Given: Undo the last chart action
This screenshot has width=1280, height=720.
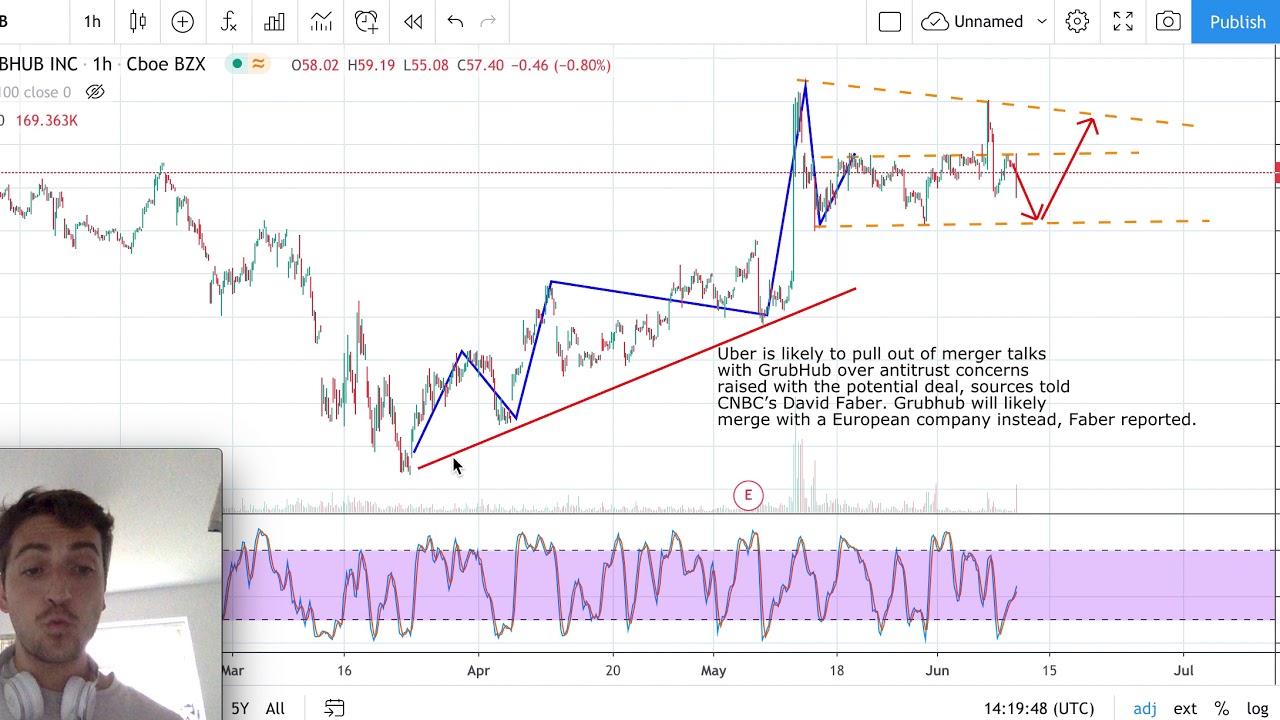Looking at the screenshot, I should 455,21.
